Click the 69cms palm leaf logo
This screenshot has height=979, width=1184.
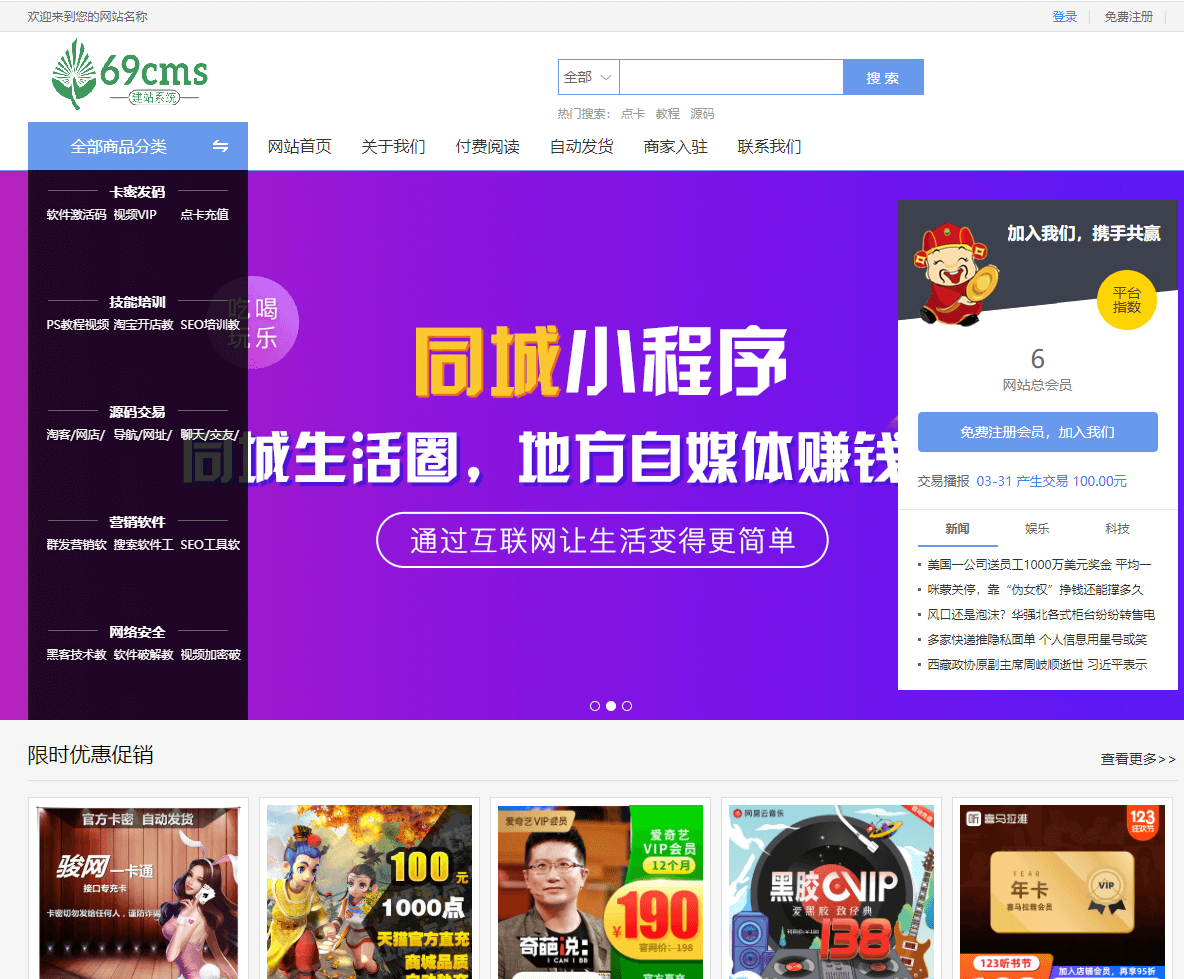click(x=130, y=75)
